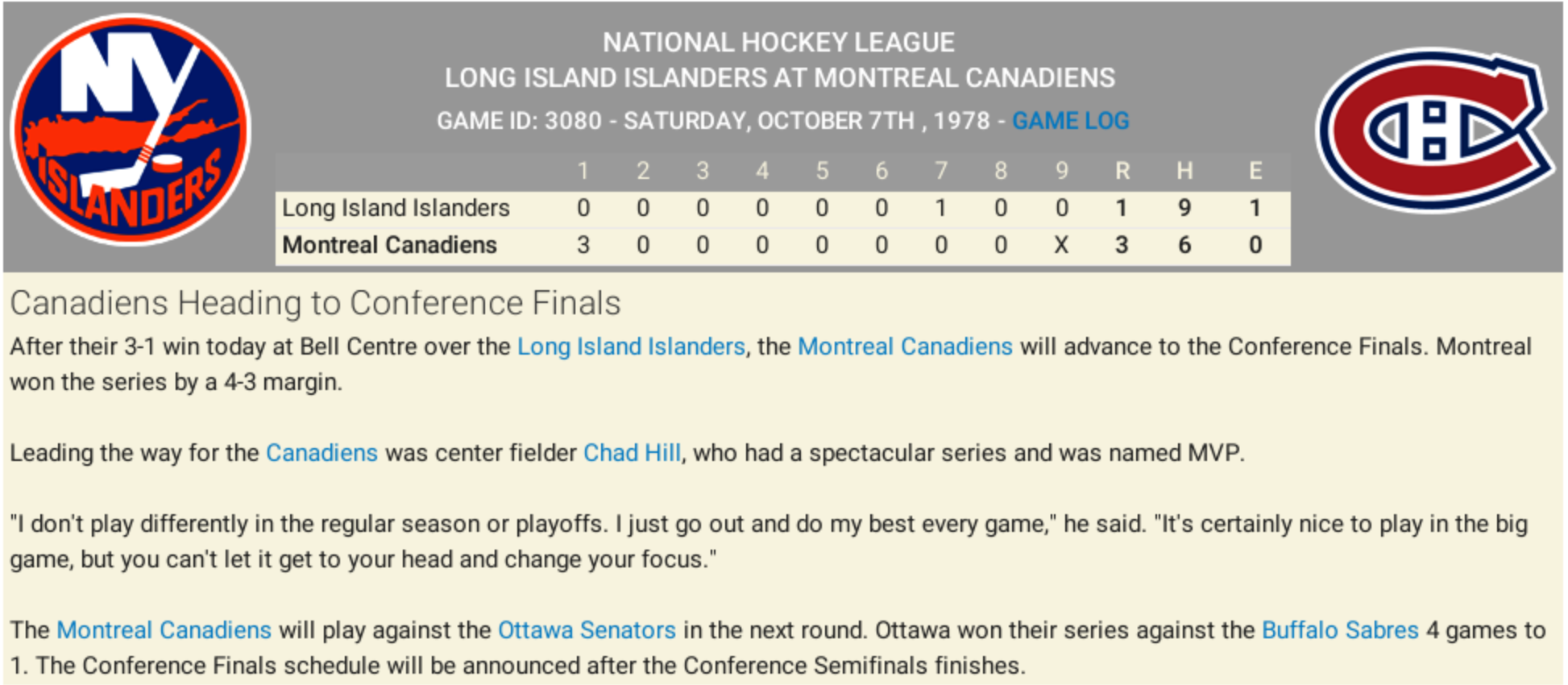Open Long Island Islanders link in first paragraph

pos(630,347)
